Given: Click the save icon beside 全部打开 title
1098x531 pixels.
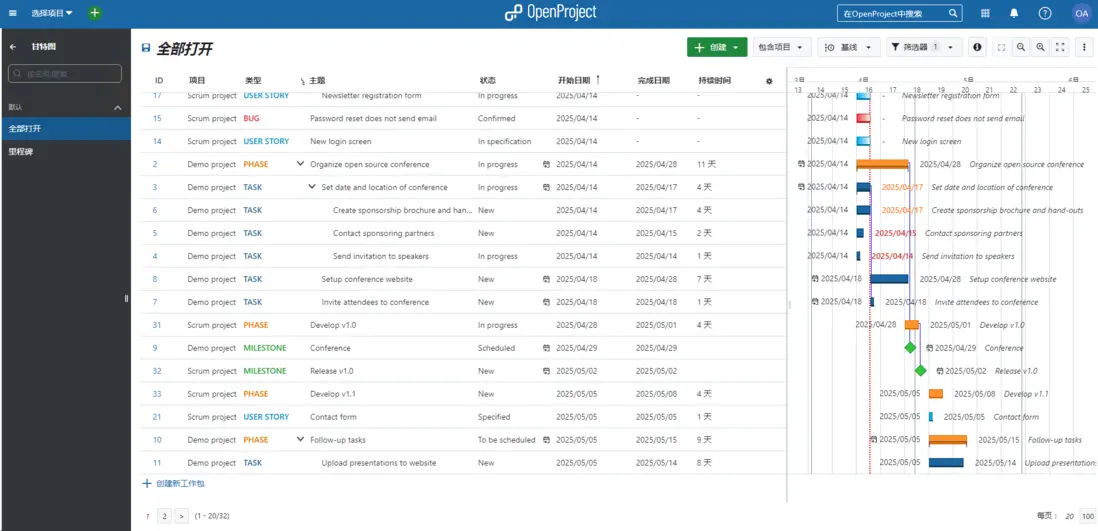Looking at the screenshot, I should pyautogui.click(x=146, y=48).
